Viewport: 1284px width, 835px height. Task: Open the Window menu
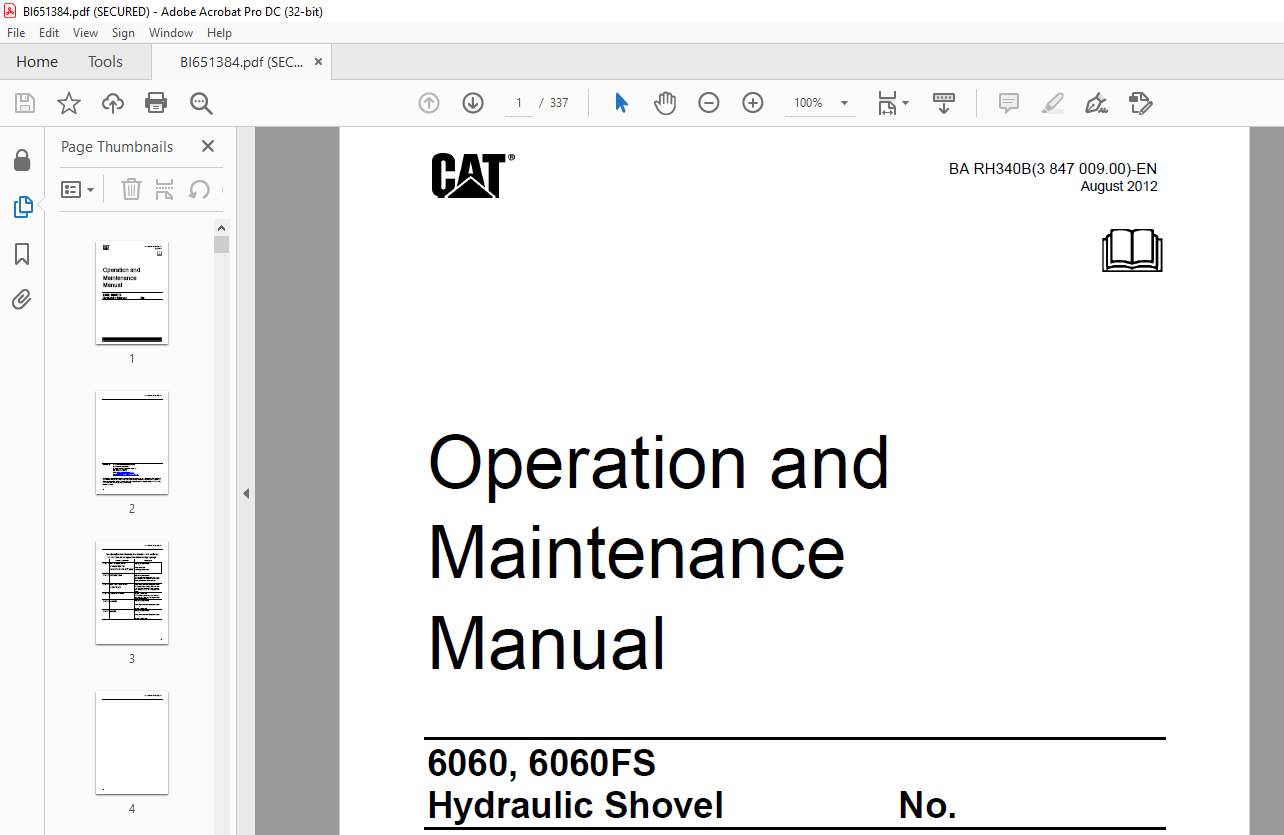tap(171, 33)
